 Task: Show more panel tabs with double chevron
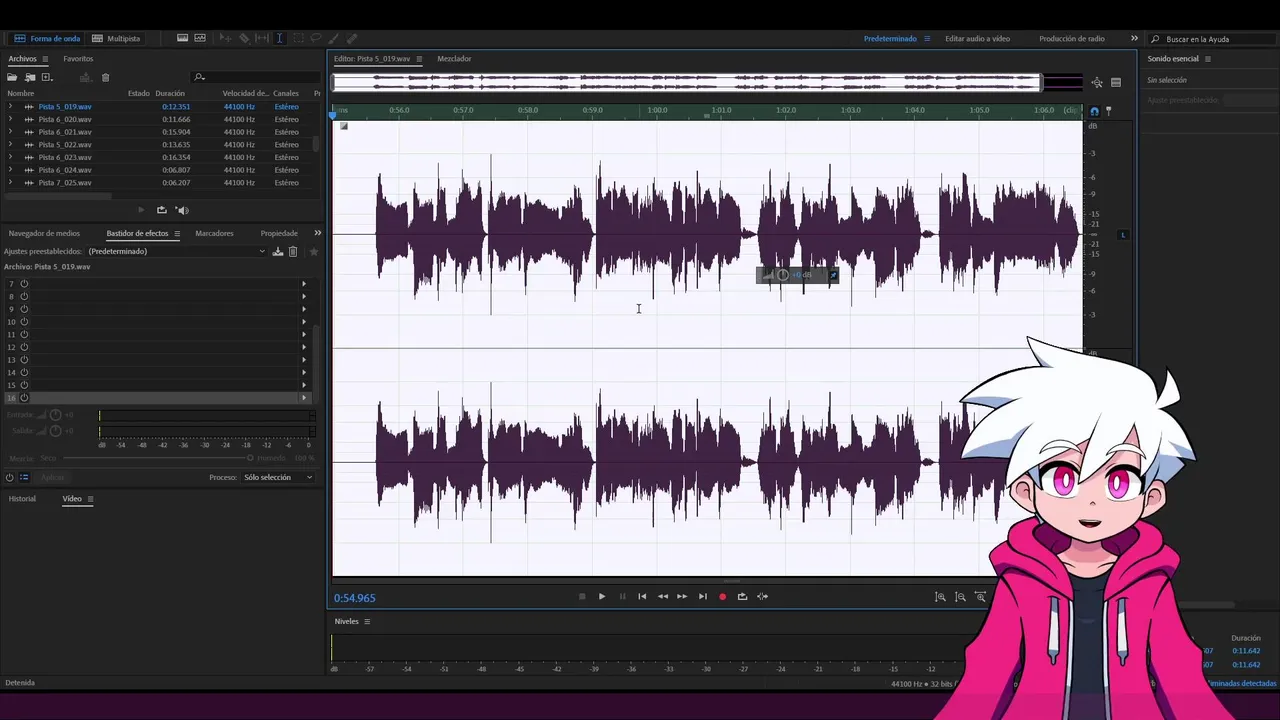tap(318, 233)
